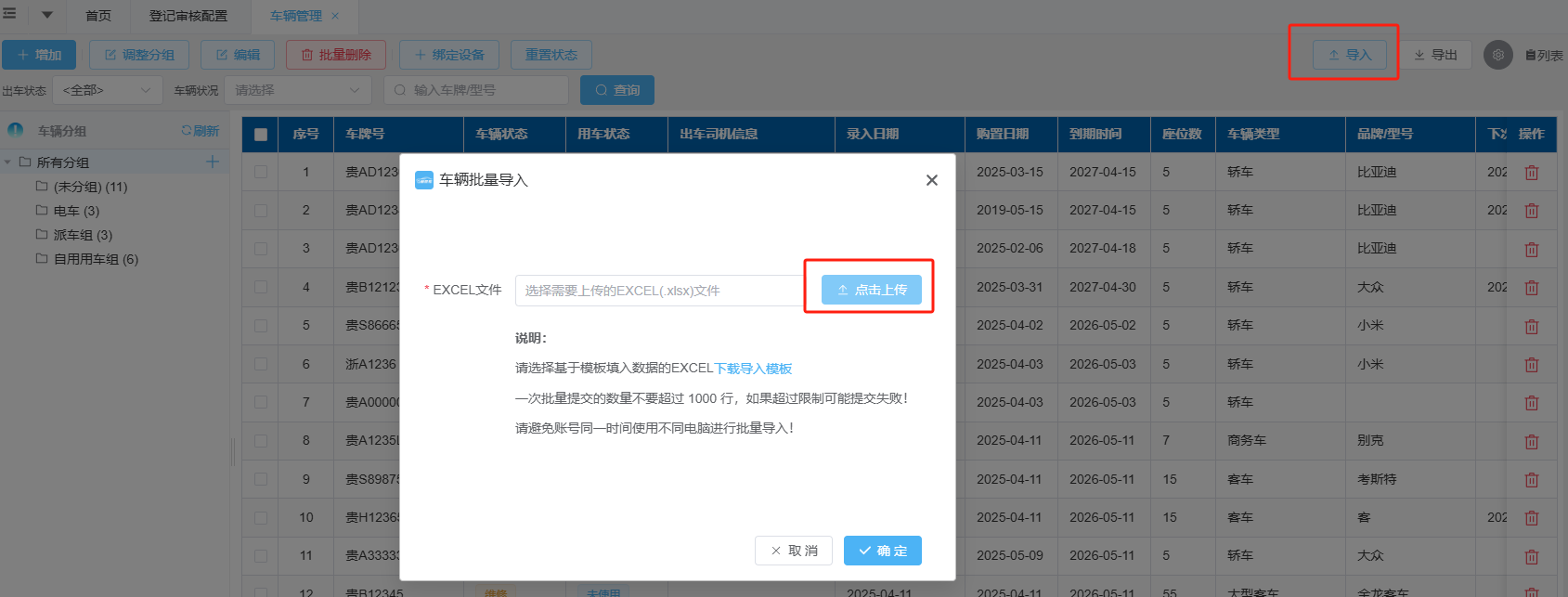Switch to the 登记审核配置 tab

[188, 16]
